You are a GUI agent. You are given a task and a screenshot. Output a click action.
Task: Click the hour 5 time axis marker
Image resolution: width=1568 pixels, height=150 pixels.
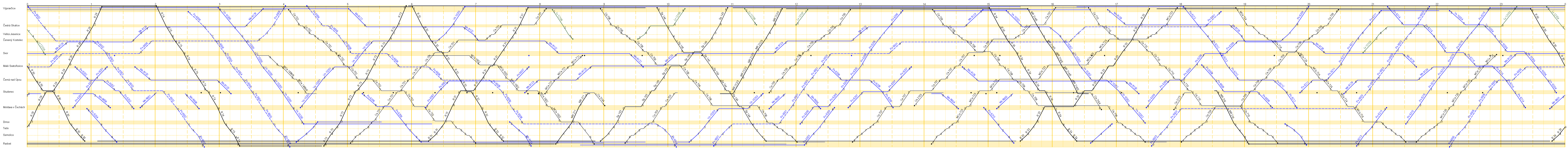click(x=348, y=4)
